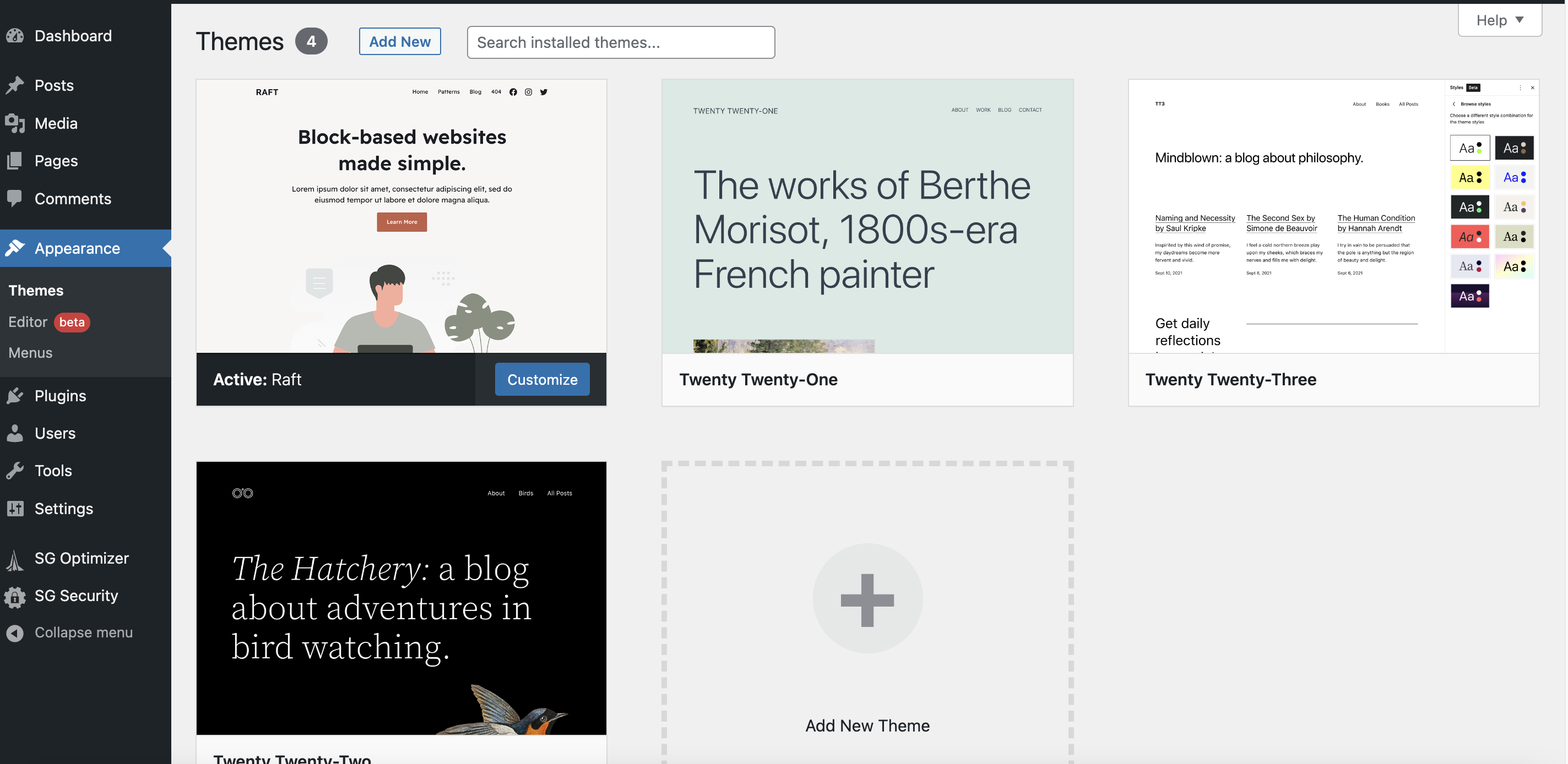
Task: Click the Settings sliders icon
Action: point(15,508)
